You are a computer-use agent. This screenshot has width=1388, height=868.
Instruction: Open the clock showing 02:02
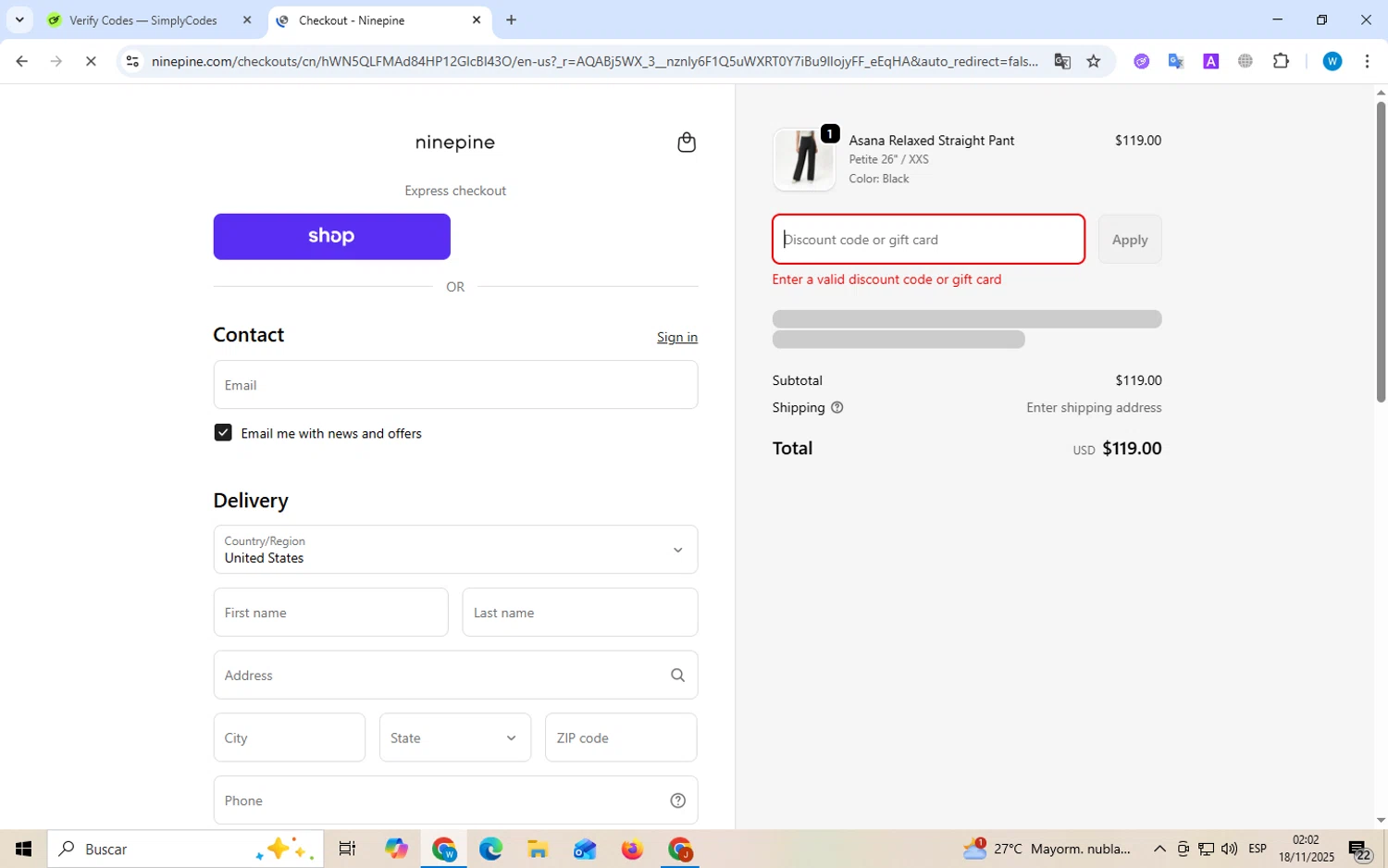(x=1306, y=849)
